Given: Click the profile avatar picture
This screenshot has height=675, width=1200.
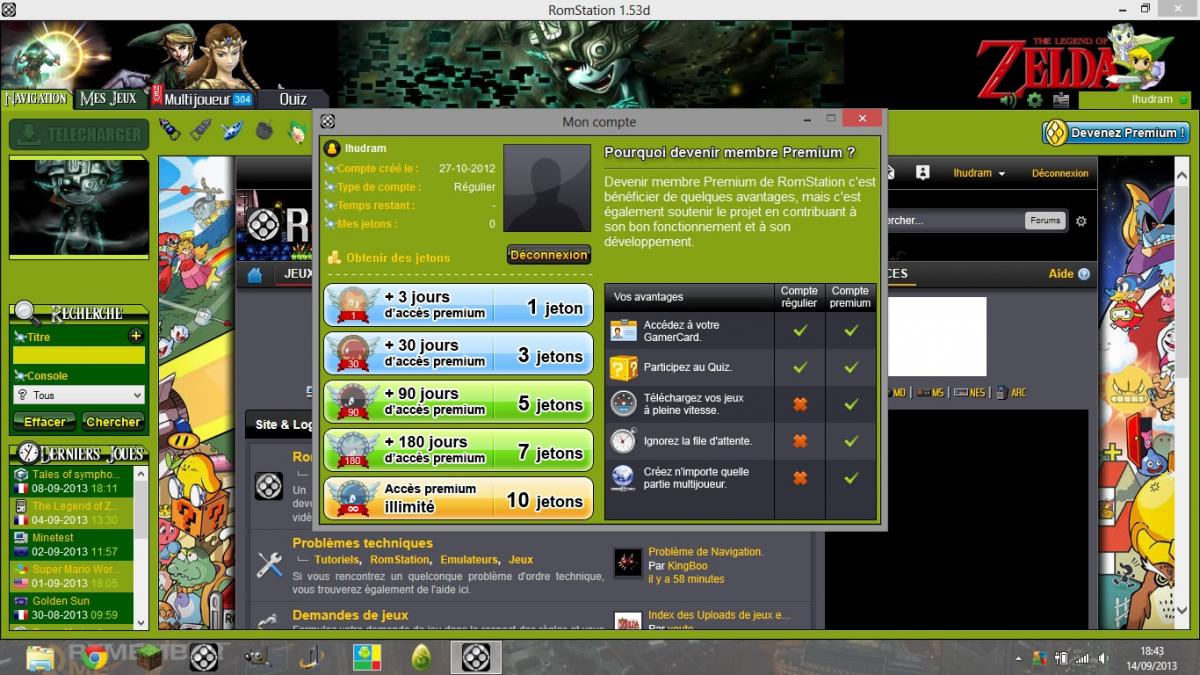Looking at the screenshot, I should [x=547, y=188].
